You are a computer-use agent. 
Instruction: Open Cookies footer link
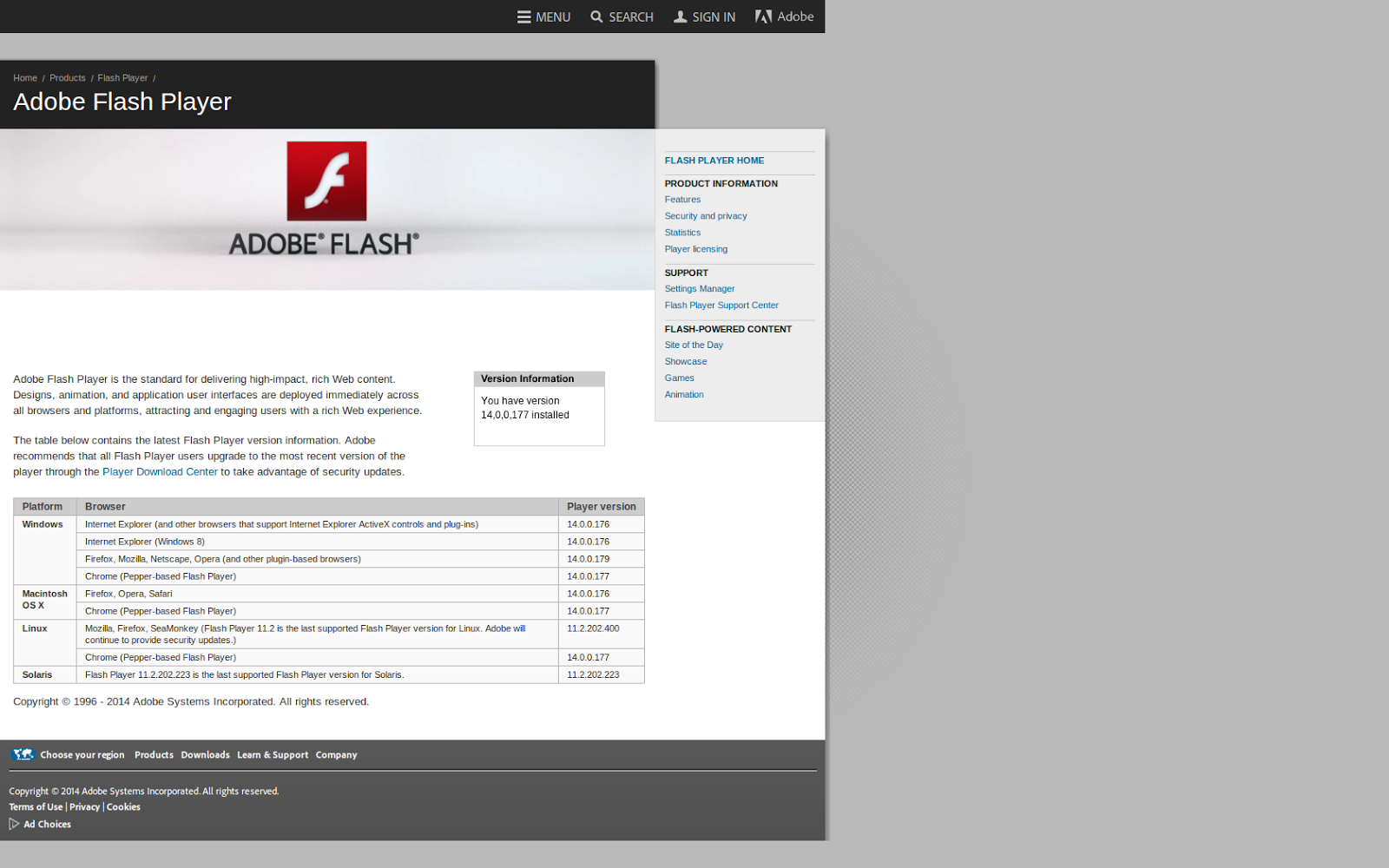coord(123,807)
